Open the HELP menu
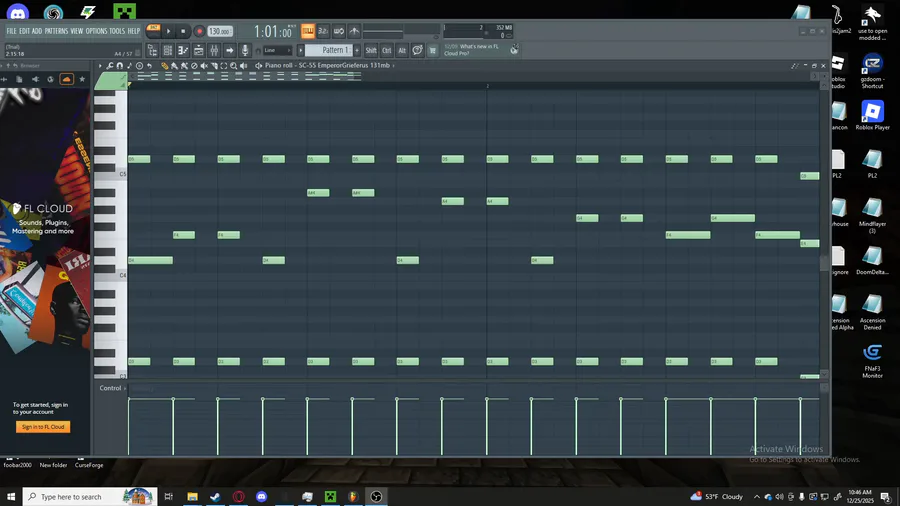The height and width of the screenshot is (506, 900). click(134, 31)
